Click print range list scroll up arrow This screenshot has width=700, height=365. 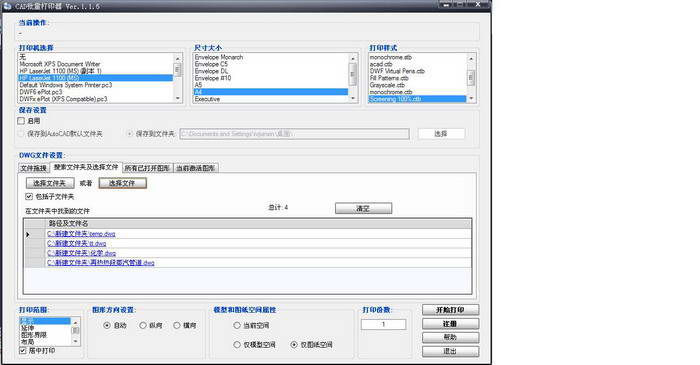75,322
